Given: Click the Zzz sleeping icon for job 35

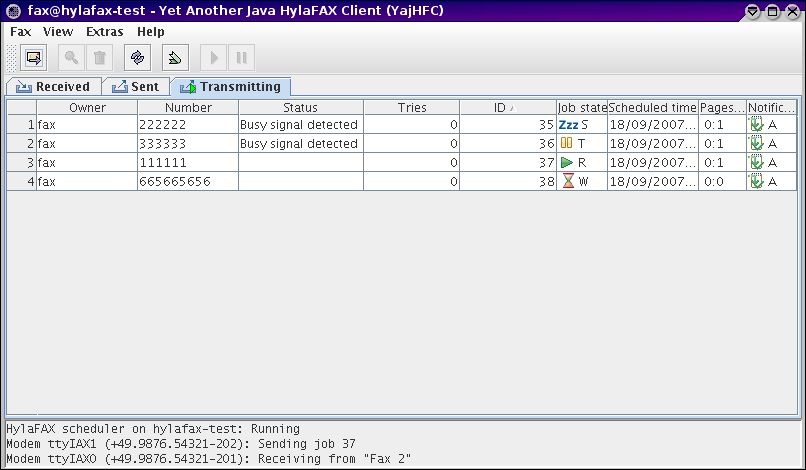Looking at the screenshot, I should point(568,125).
